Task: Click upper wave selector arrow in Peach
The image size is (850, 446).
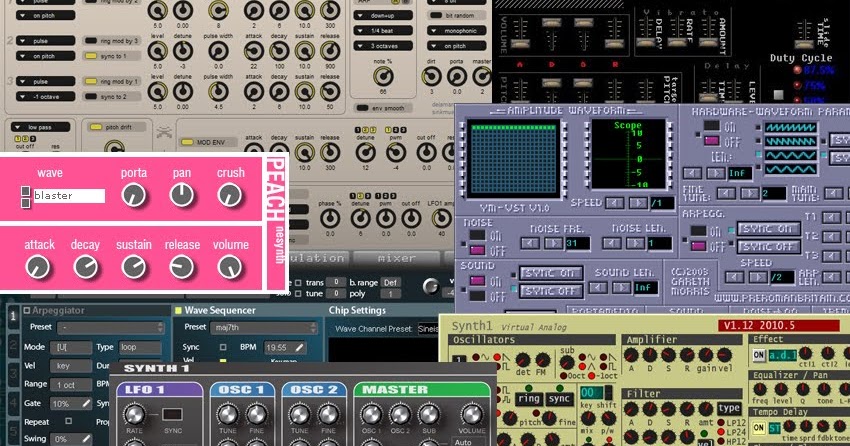Action: click(x=25, y=191)
